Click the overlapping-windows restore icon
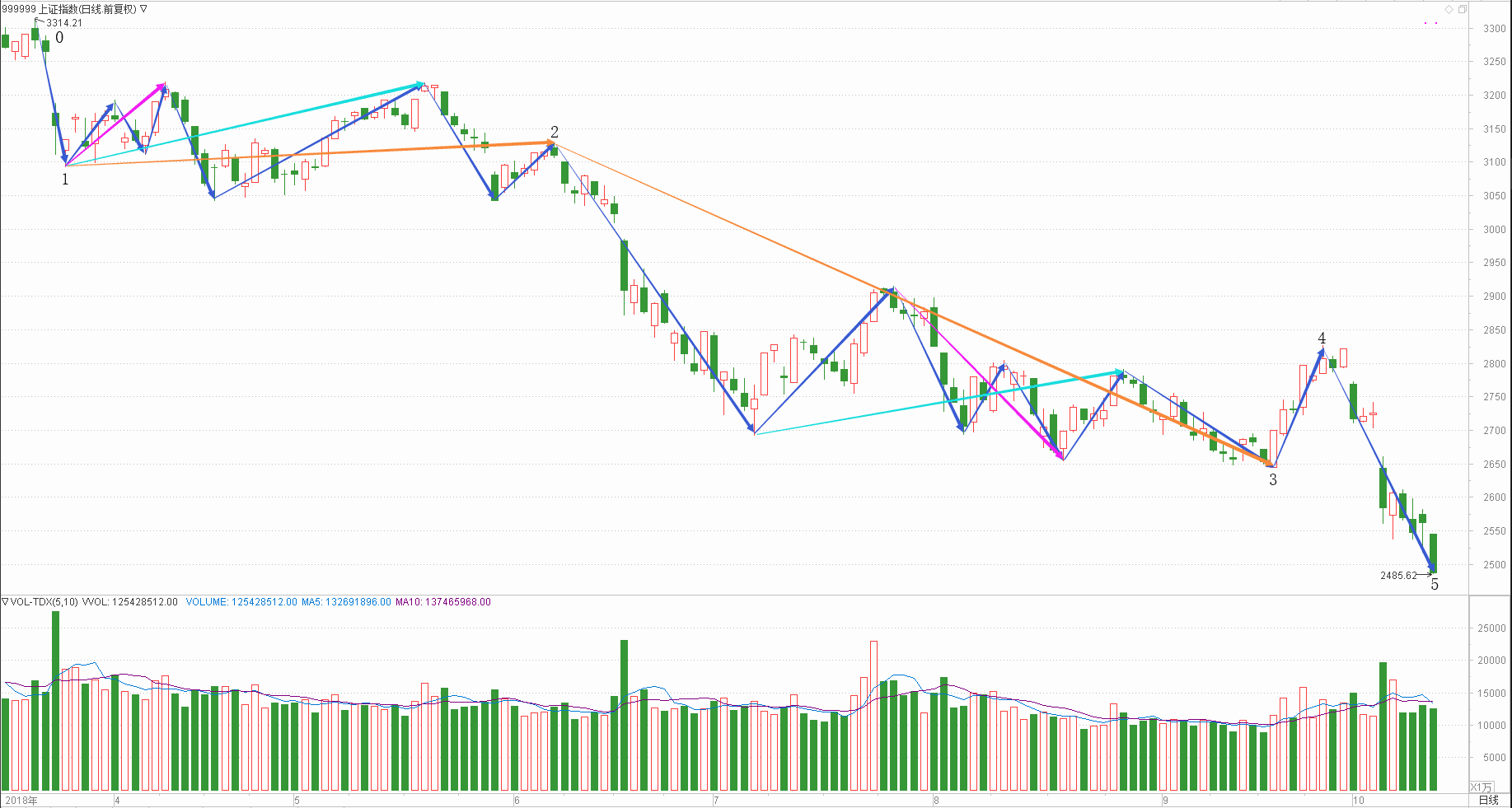 coord(1463,9)
